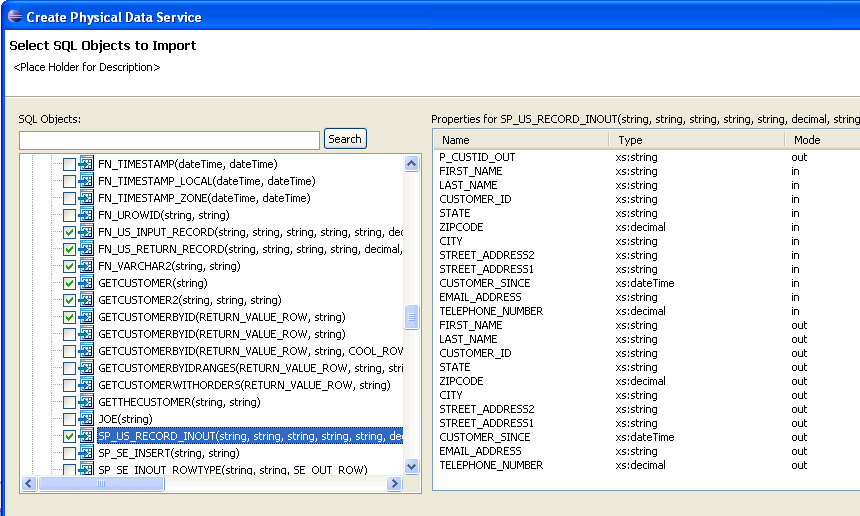The image size is (860, 516).
Task: Check the SP_SE_INSERT checkbox
Action: point(69,453)
